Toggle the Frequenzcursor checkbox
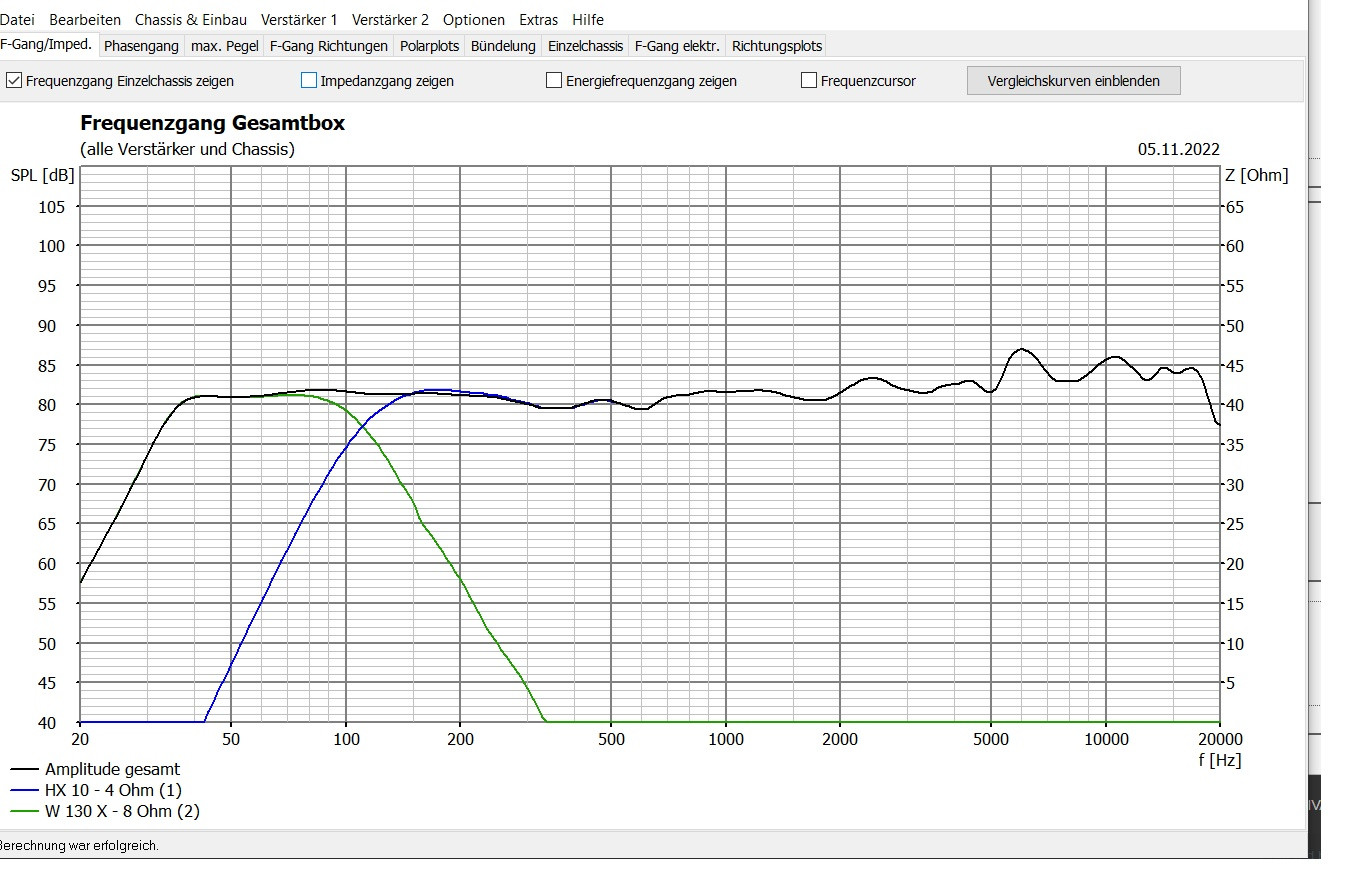The height and width of the screenshot is (882, 1372). (809, 81)
